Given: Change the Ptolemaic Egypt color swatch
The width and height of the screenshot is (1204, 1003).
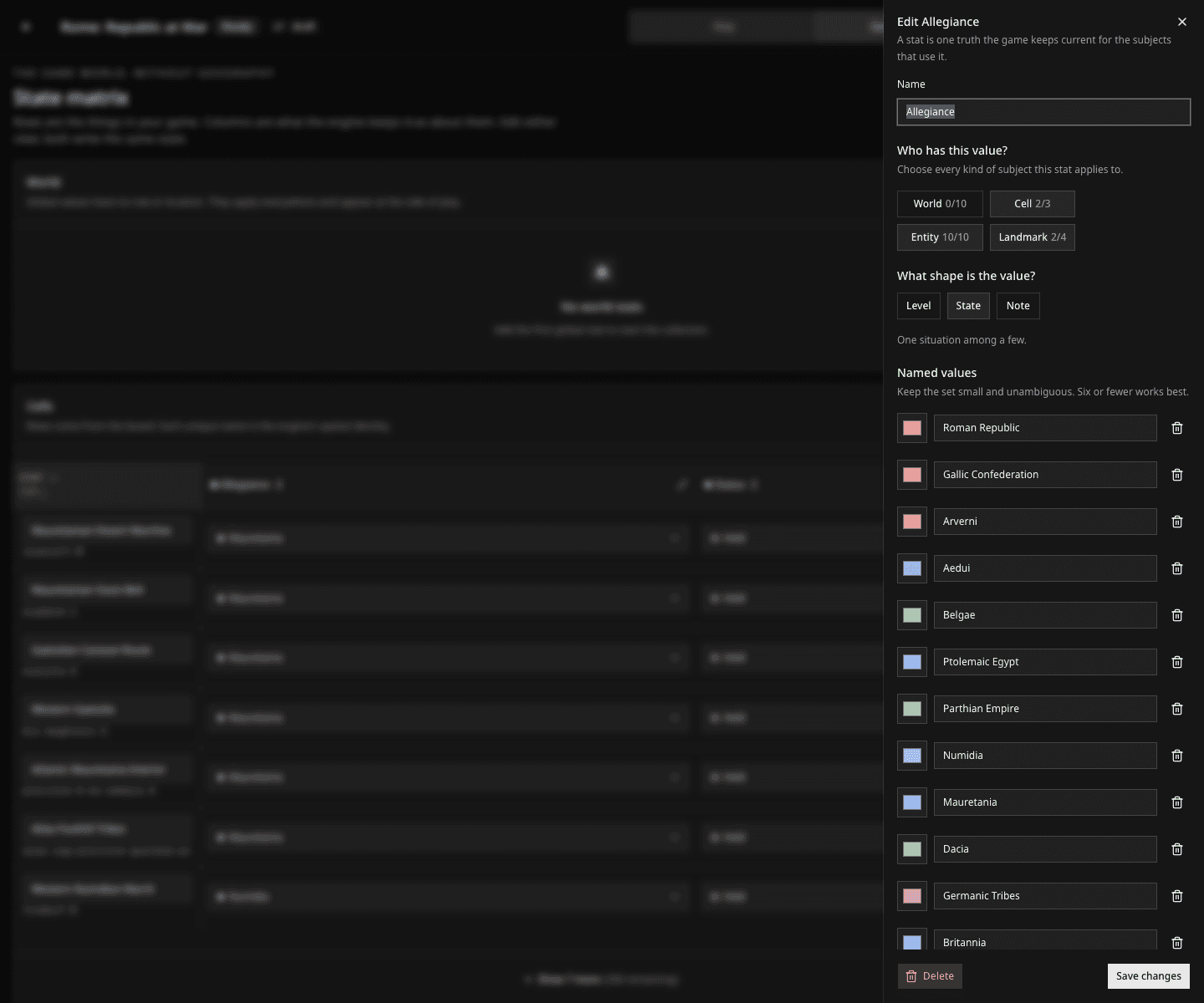Looking at the screenshot, I should pyautogui.click(x=912, y=662).
